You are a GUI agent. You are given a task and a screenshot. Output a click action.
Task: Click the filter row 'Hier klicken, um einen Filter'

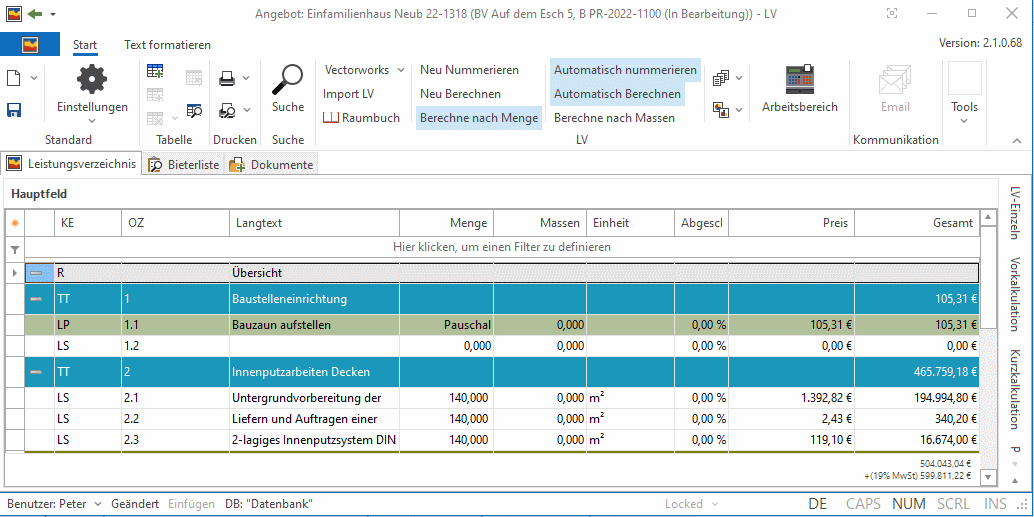click(502, 247)
